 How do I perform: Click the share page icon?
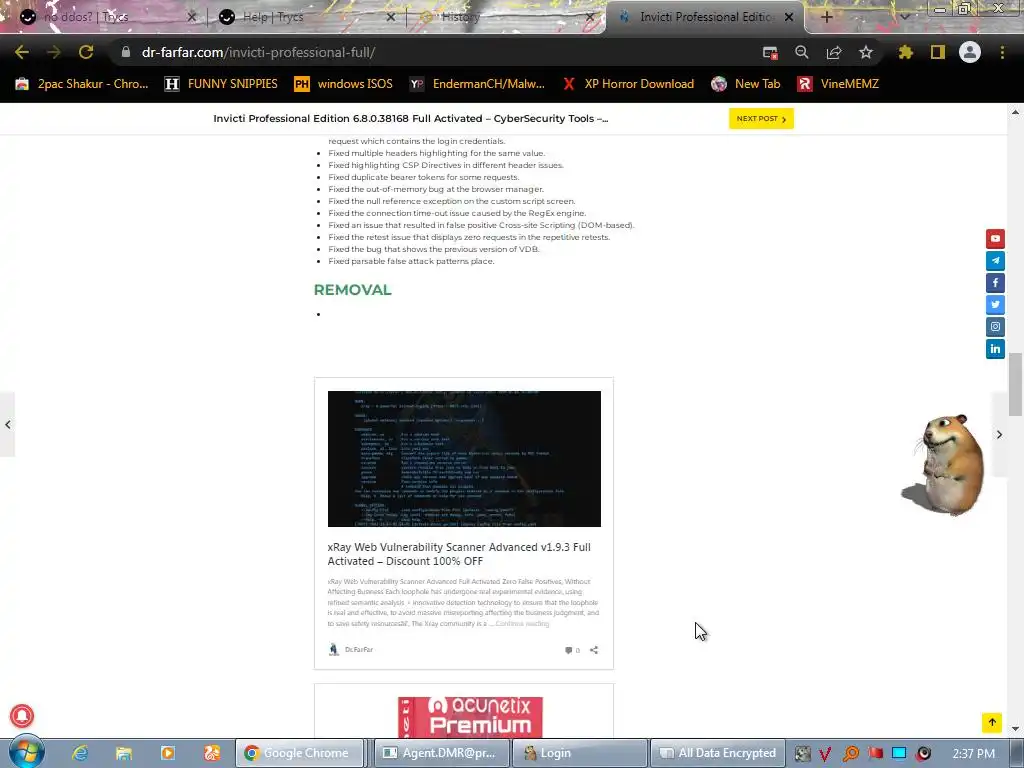834,52
